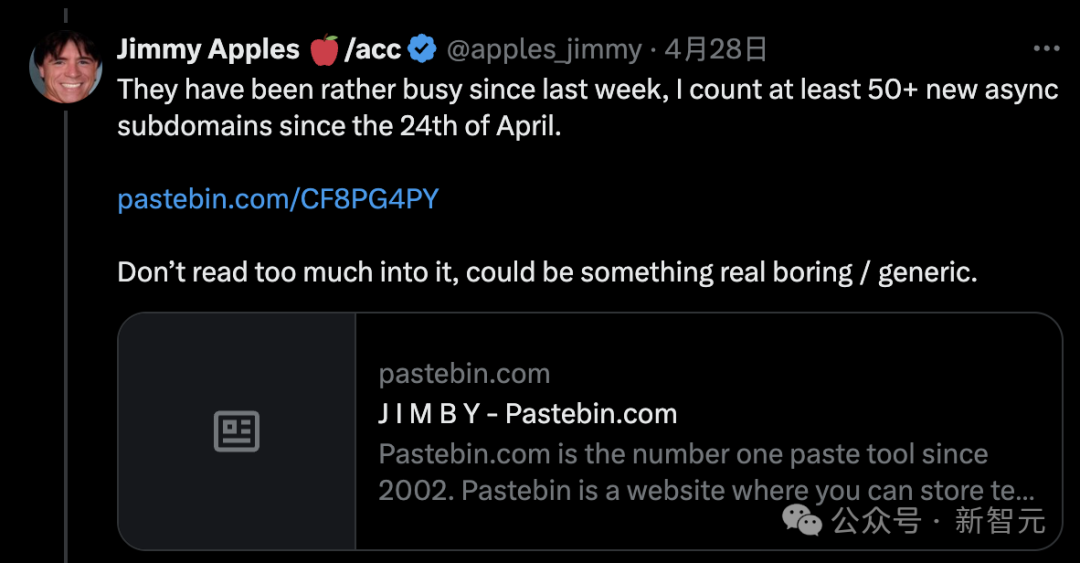Open the 'J I M B Y - Pastebin.com' card title
The width and height of the screenshot is (1080, 563).
tap(528, 414)
